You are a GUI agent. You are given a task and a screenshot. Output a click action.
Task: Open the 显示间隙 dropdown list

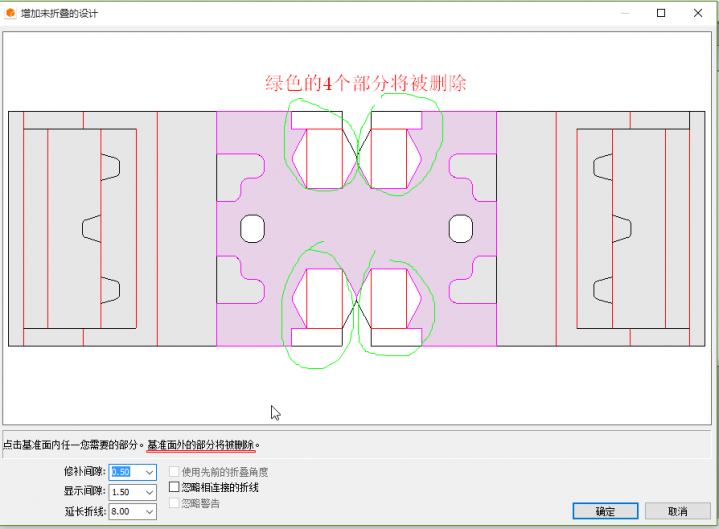149,492
